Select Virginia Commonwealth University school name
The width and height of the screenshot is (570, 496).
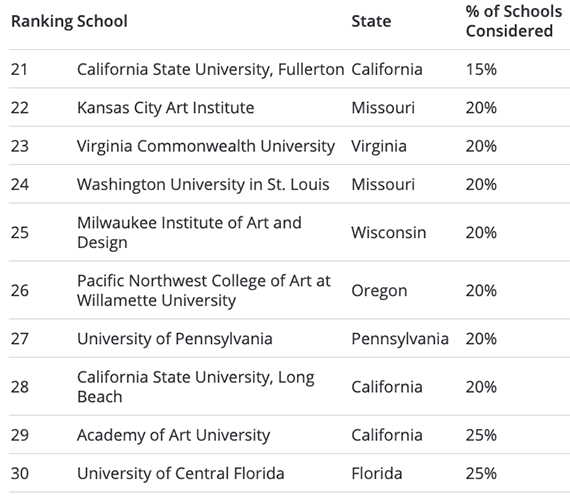(x=206, y=147)
